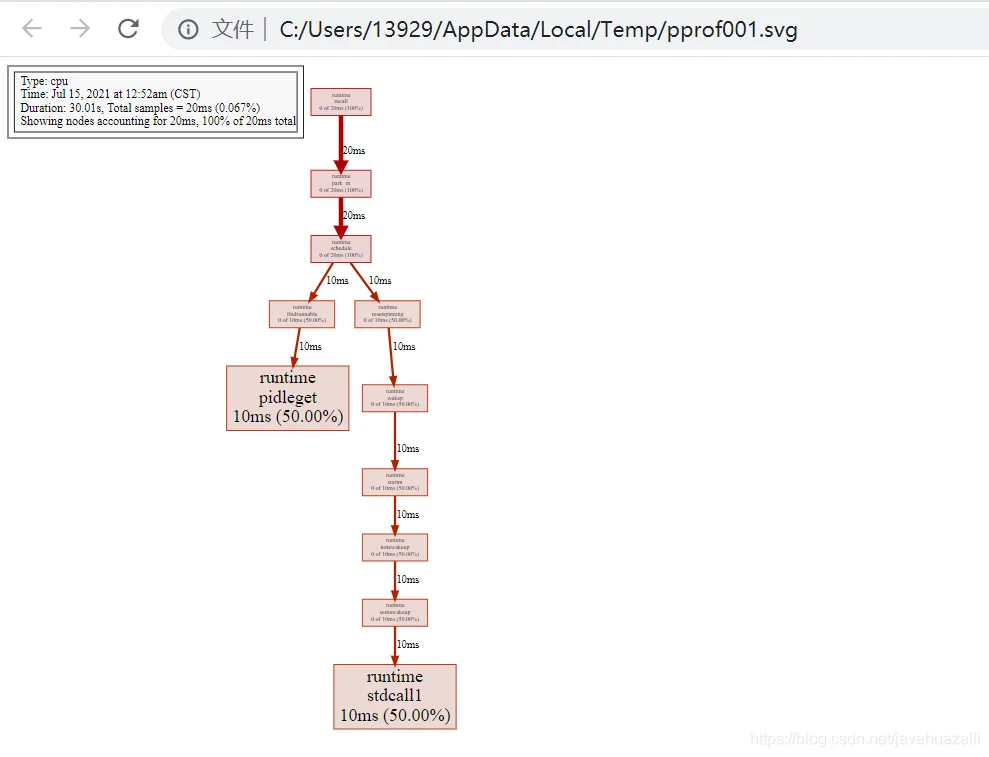Click the 10ms label between notewakeup and semawakeup
Viewport: 989px width, 757px height.
(408, 580)
